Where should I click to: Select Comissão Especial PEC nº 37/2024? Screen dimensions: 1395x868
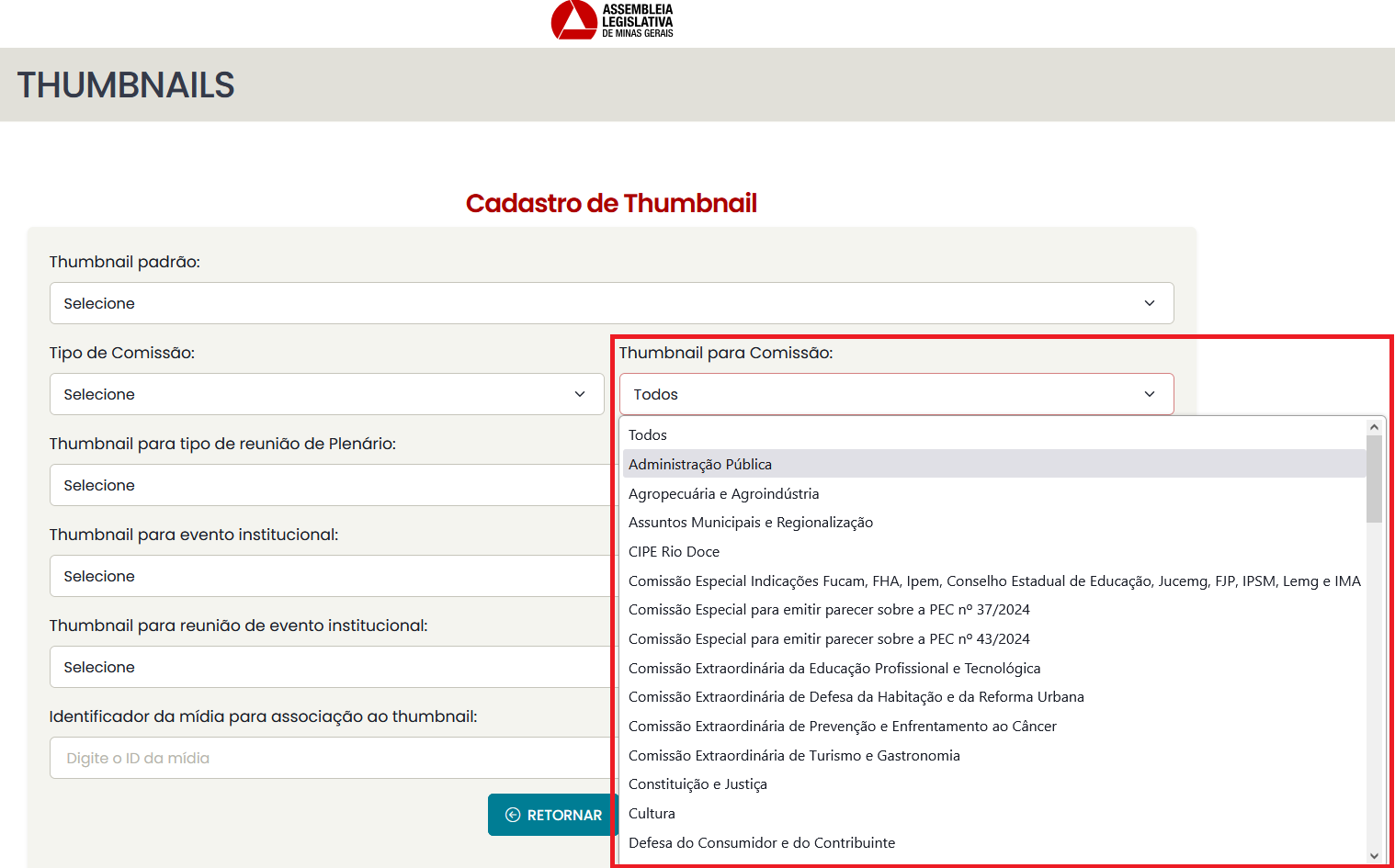click(829, 609)
